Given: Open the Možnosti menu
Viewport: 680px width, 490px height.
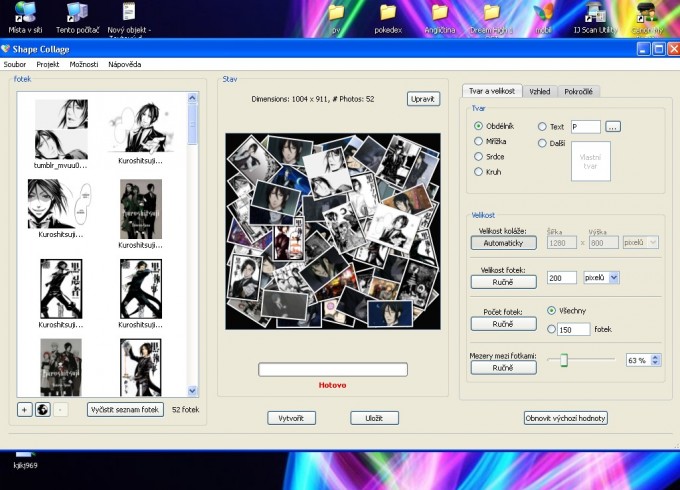Looking at the screenshot, I should pos(84,64).
